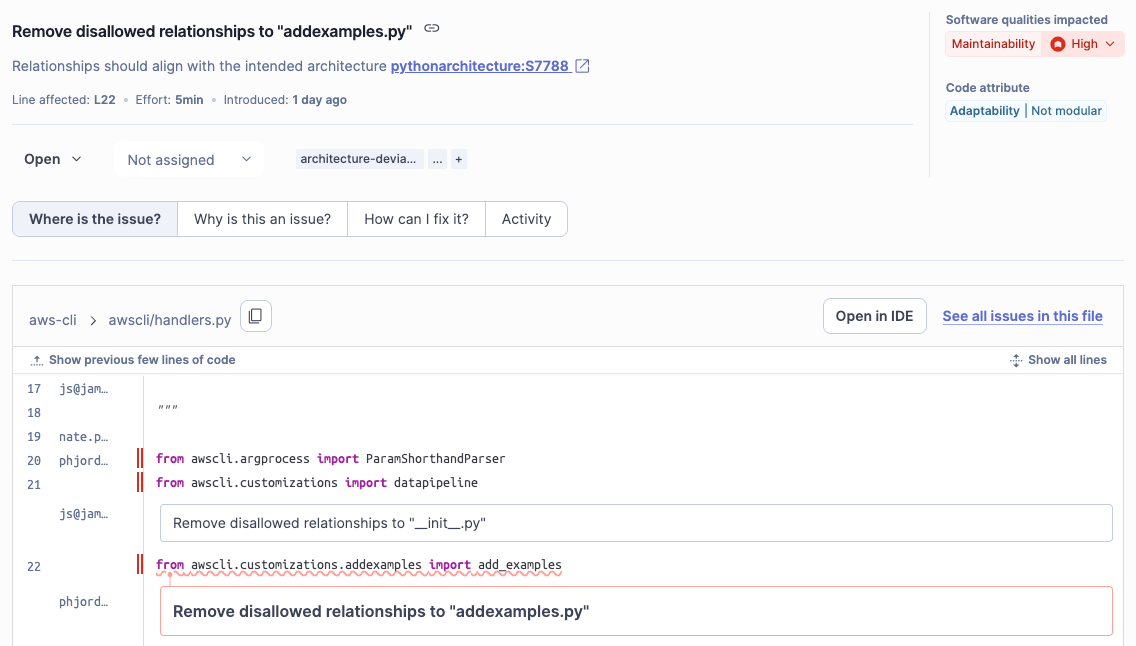Open the How can I fix it? tab
This screenshot has width=1136, height=646.
point(417,219)
